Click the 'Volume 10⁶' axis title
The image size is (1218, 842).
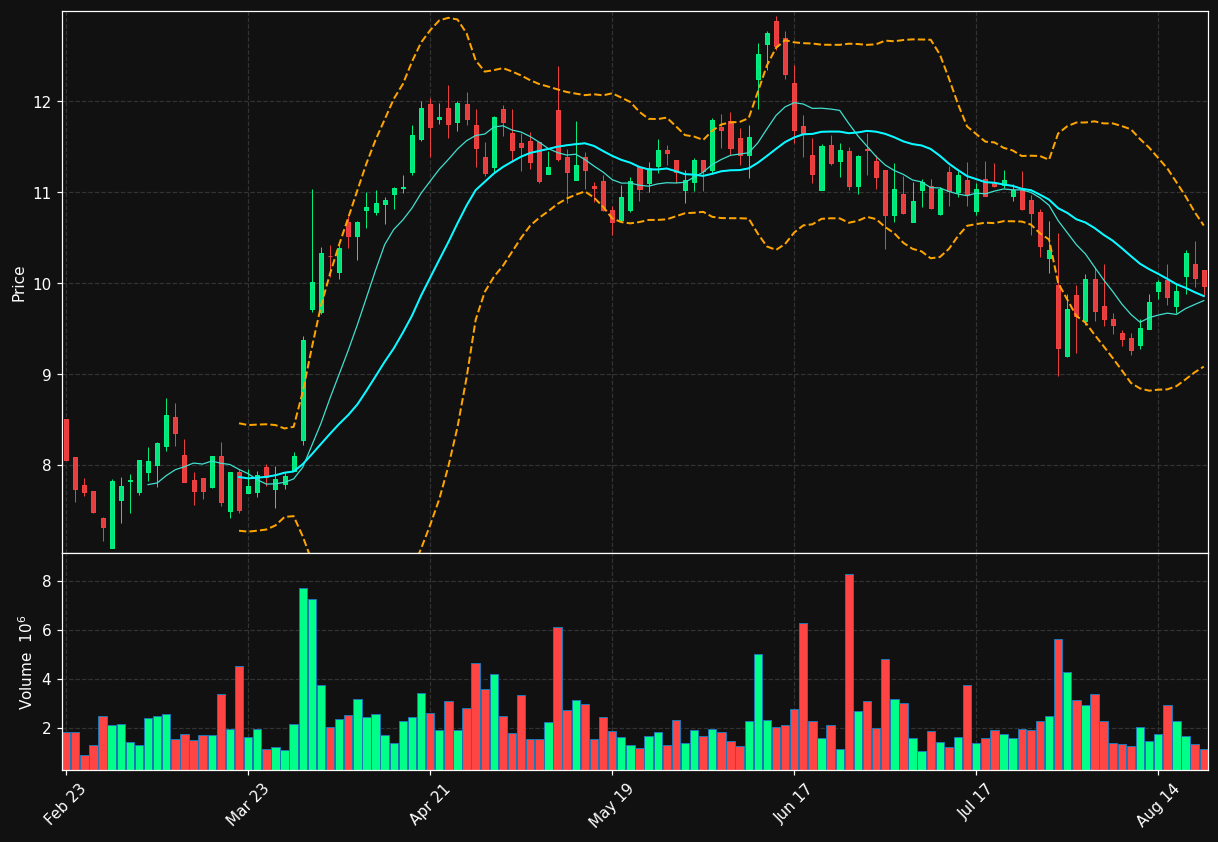pyautogui.click(x=25, y=662)
